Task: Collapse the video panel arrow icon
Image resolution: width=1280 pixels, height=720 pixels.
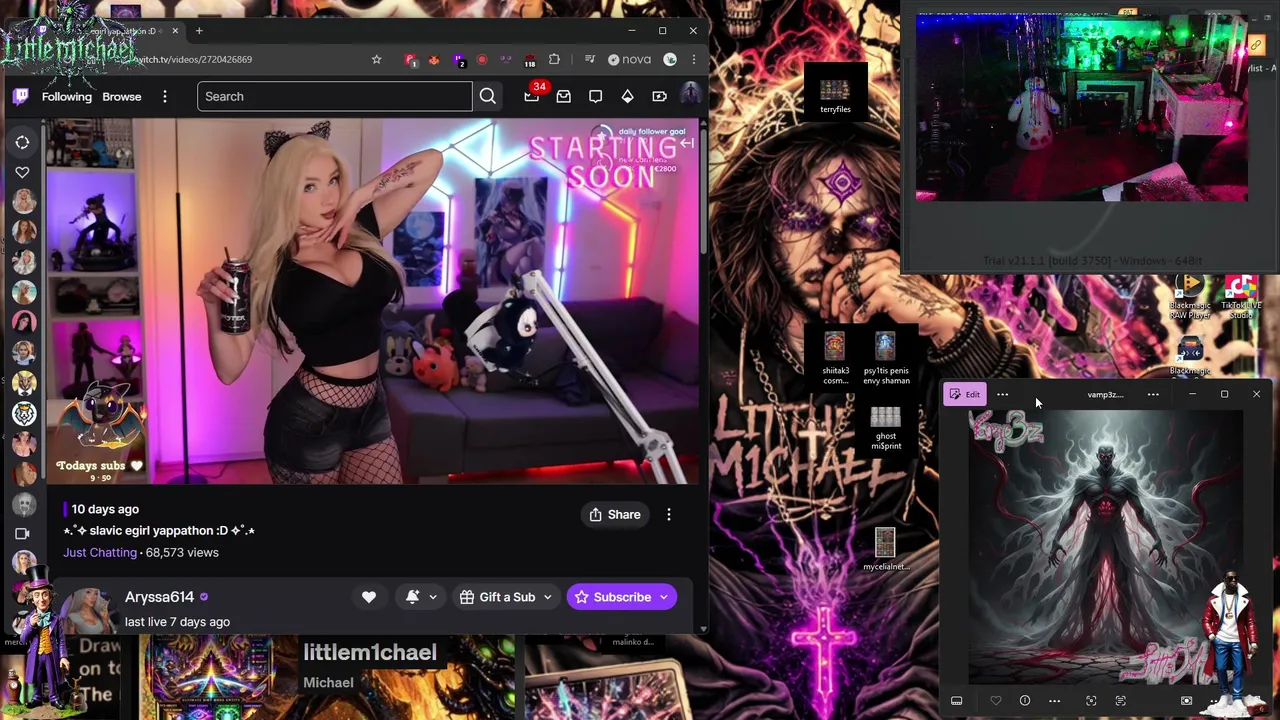Action: (x=687, y=143)
